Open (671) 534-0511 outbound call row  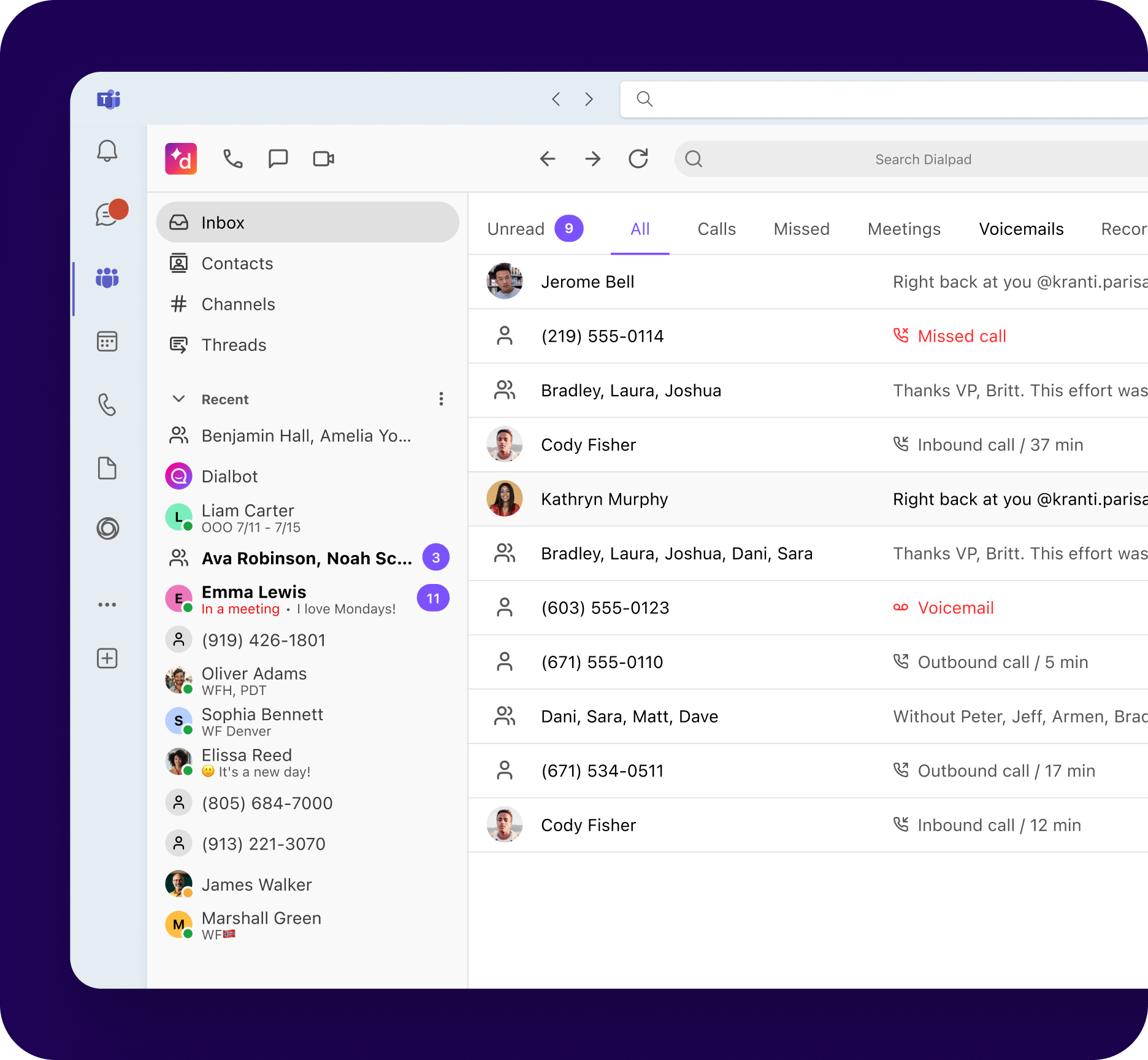(808, 770)
